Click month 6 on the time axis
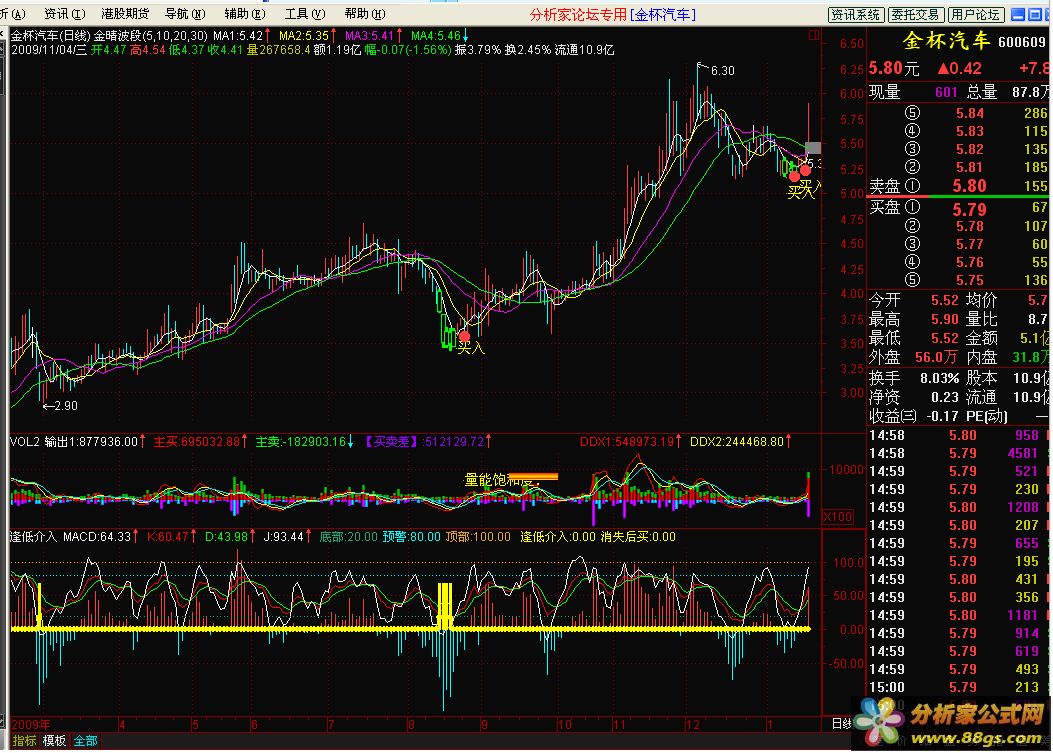1053x753 pixels. coord(254,724)
